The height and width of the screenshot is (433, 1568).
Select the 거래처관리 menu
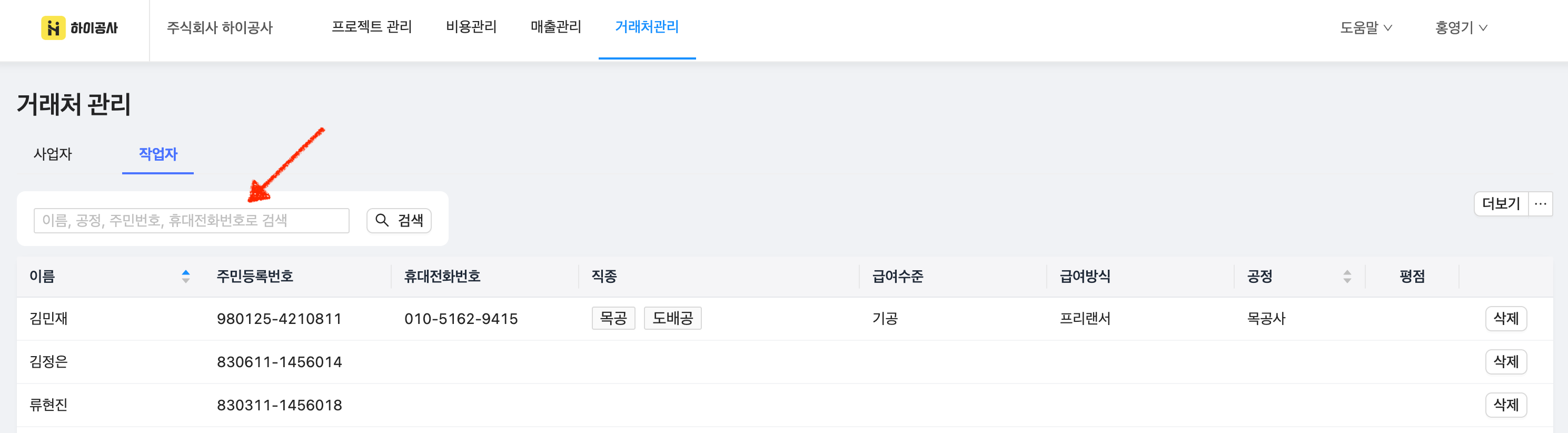[x=647, y=27]
